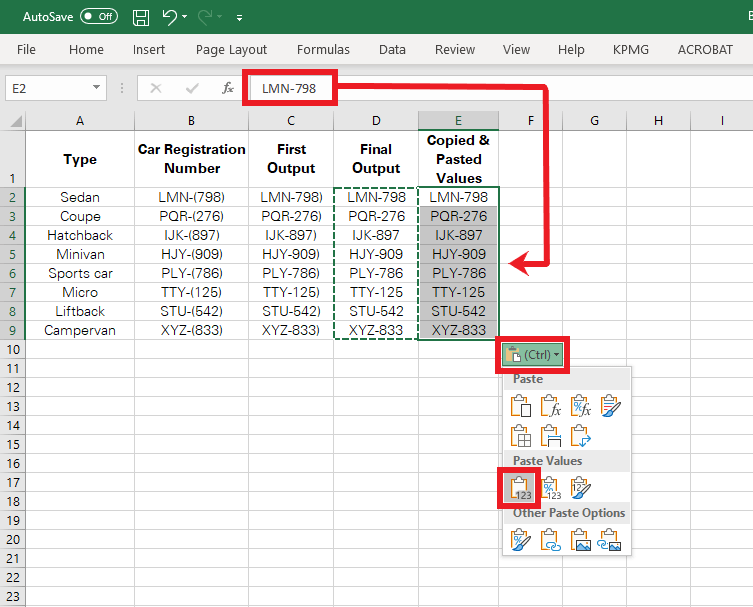Image resolution: width=753 pixels, height=607 pixels.
Task: Open the Review tab
Action: pyautogui.click(x=455, y=49)
